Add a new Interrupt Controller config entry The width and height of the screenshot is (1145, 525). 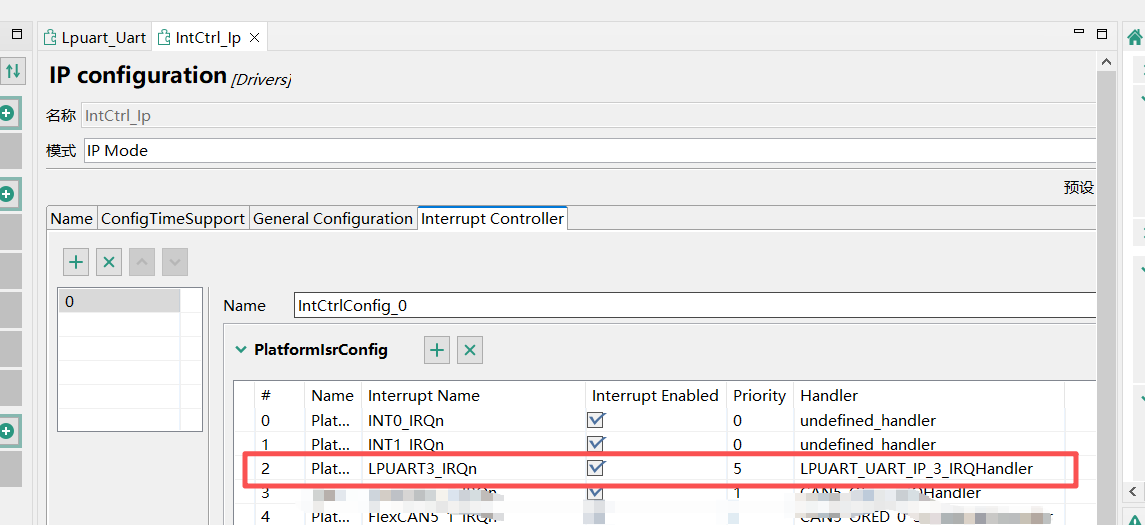tap(76, 262)
